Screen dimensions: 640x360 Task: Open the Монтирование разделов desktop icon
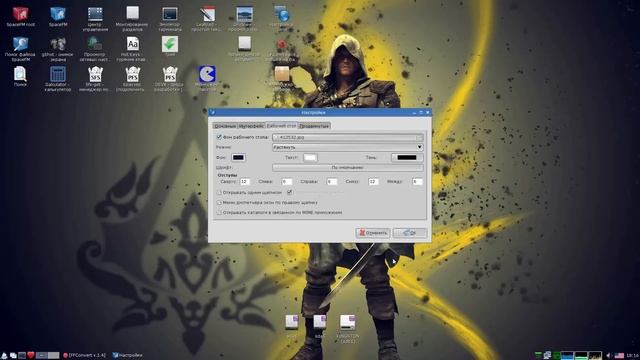[132, 13]
